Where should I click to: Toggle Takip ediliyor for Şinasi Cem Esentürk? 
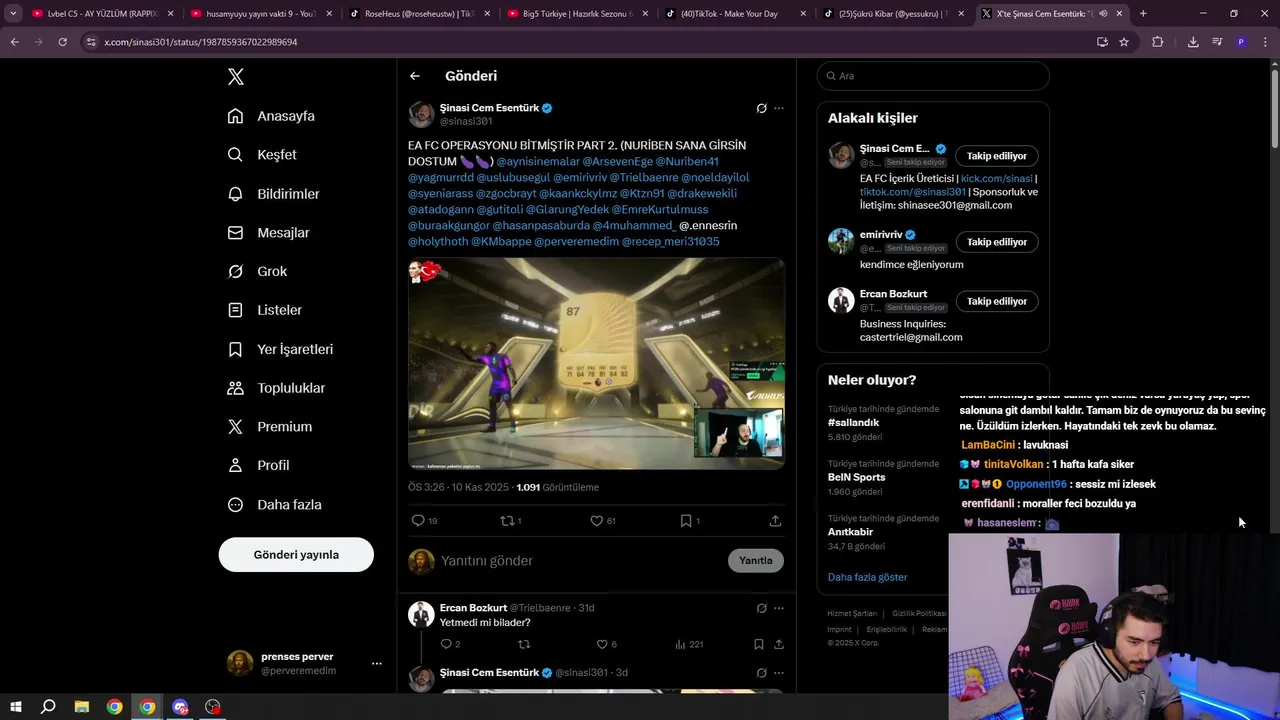pos(997,156)
